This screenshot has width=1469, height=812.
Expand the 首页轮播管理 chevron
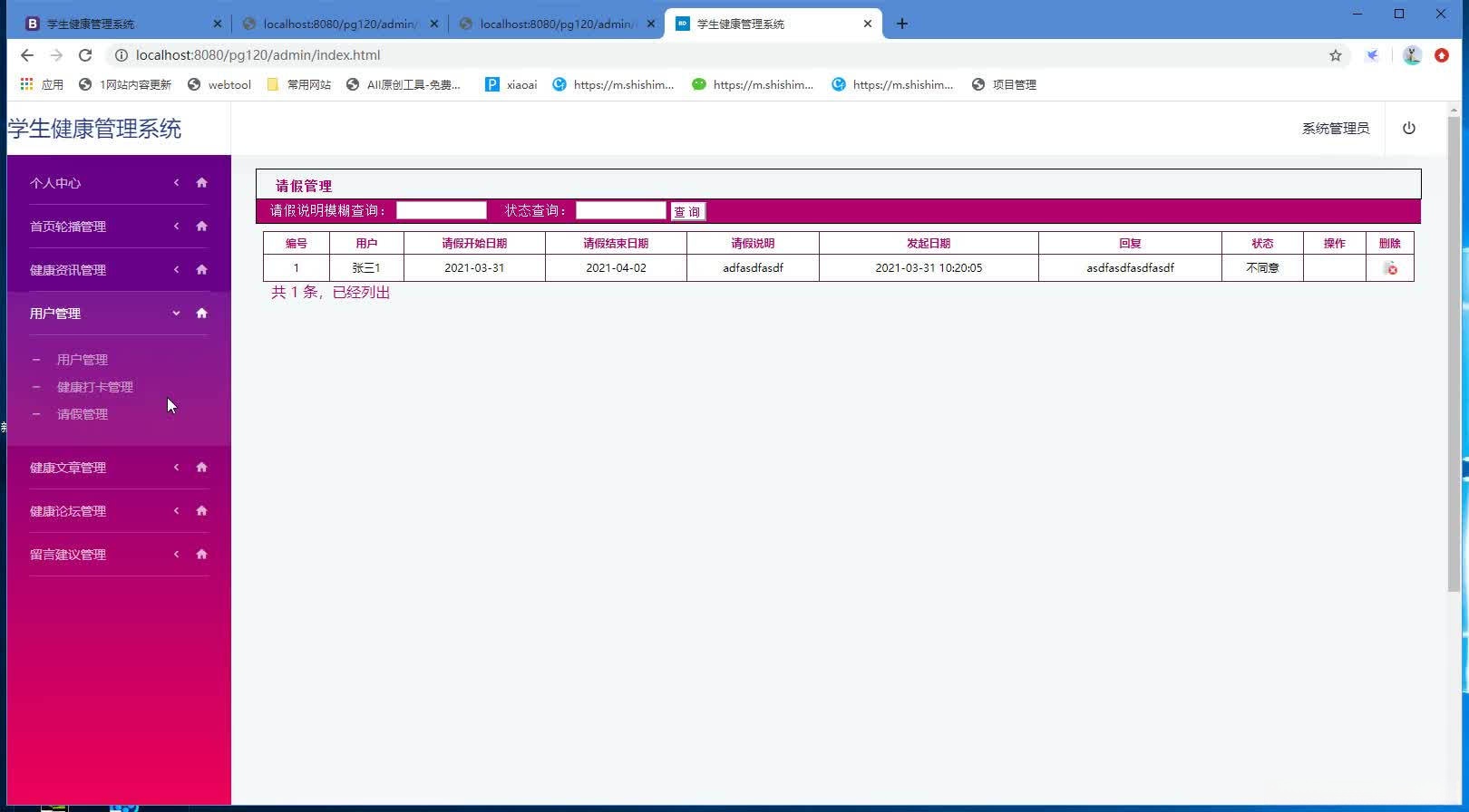coord(177,226)
